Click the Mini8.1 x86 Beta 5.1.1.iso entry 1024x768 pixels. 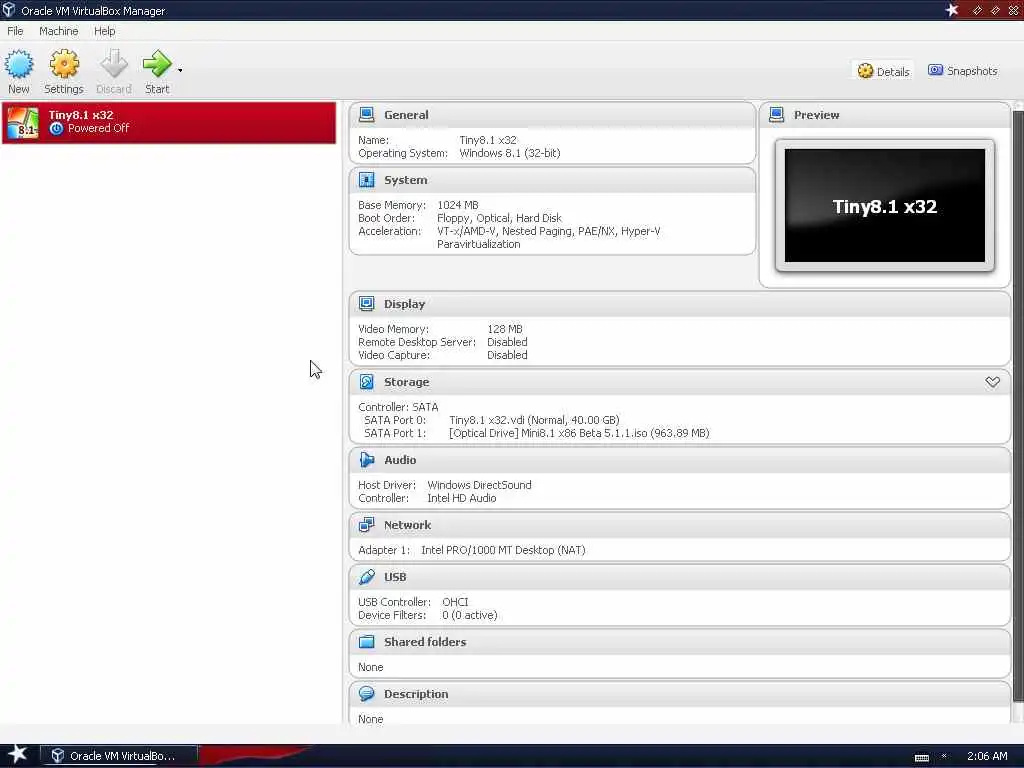pyautogui.click(x=579, y=433)
